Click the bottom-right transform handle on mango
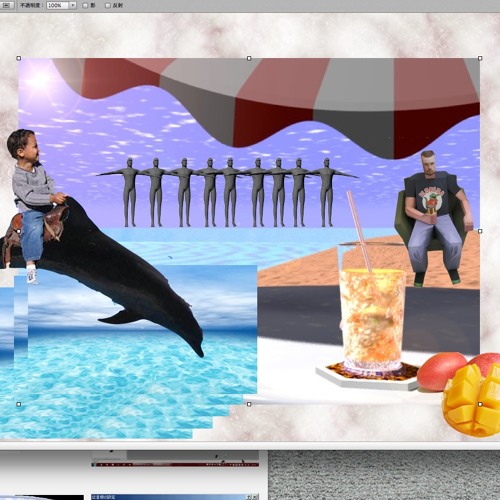Screen dimensions: 500x500 tap(480, 404)
